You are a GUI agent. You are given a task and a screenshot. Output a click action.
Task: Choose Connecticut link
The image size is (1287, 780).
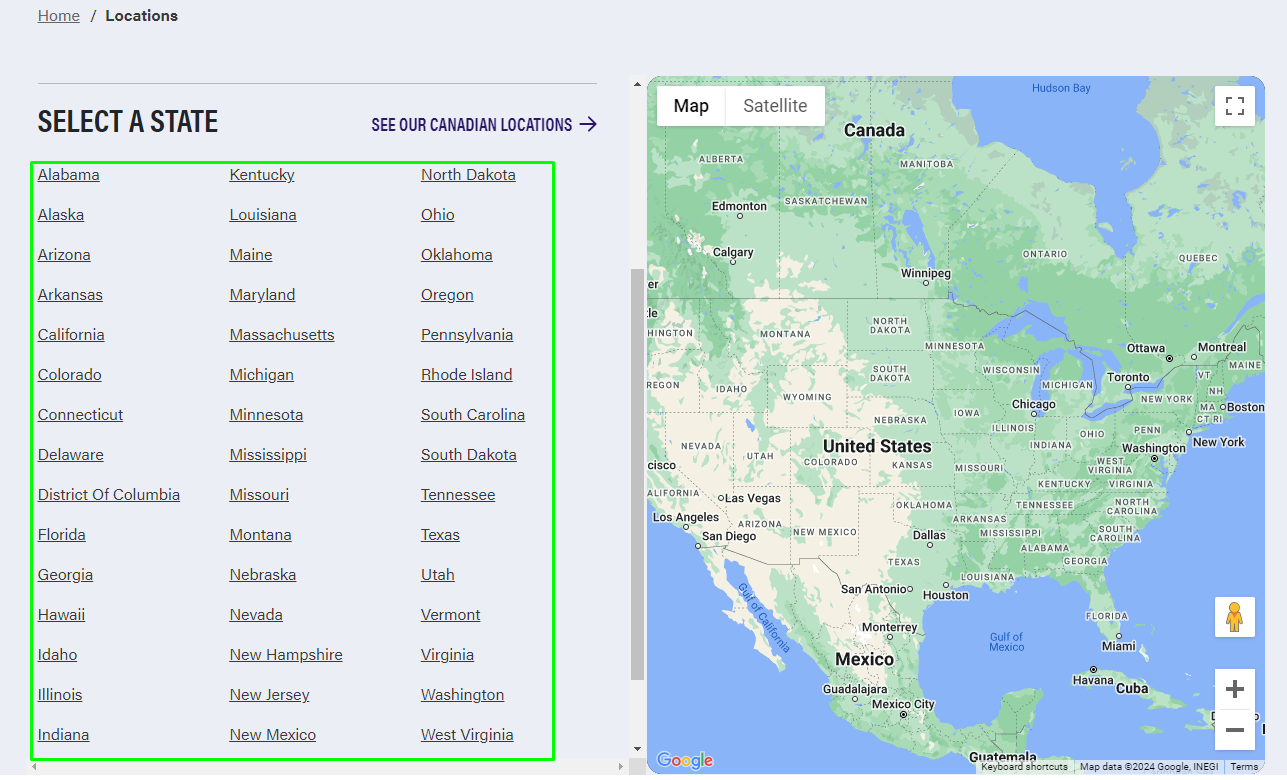(80, 415)
